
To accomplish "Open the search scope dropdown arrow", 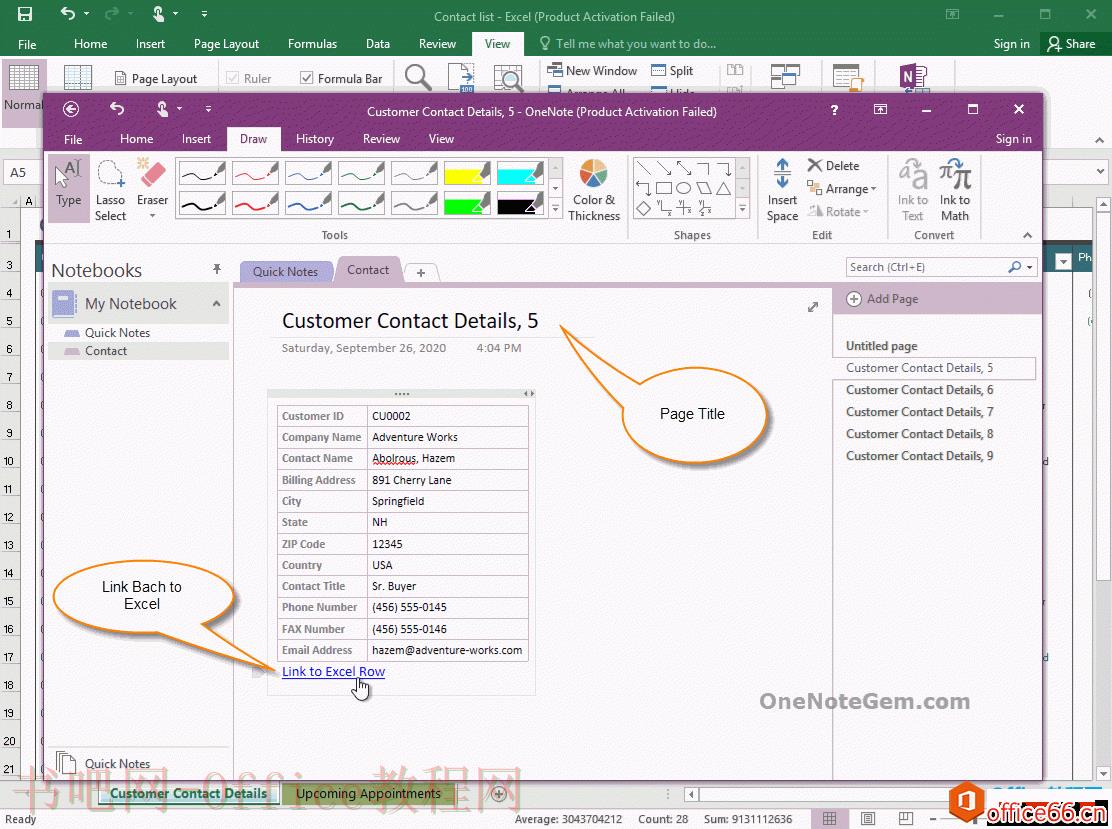I will [x=1030, y=268].
